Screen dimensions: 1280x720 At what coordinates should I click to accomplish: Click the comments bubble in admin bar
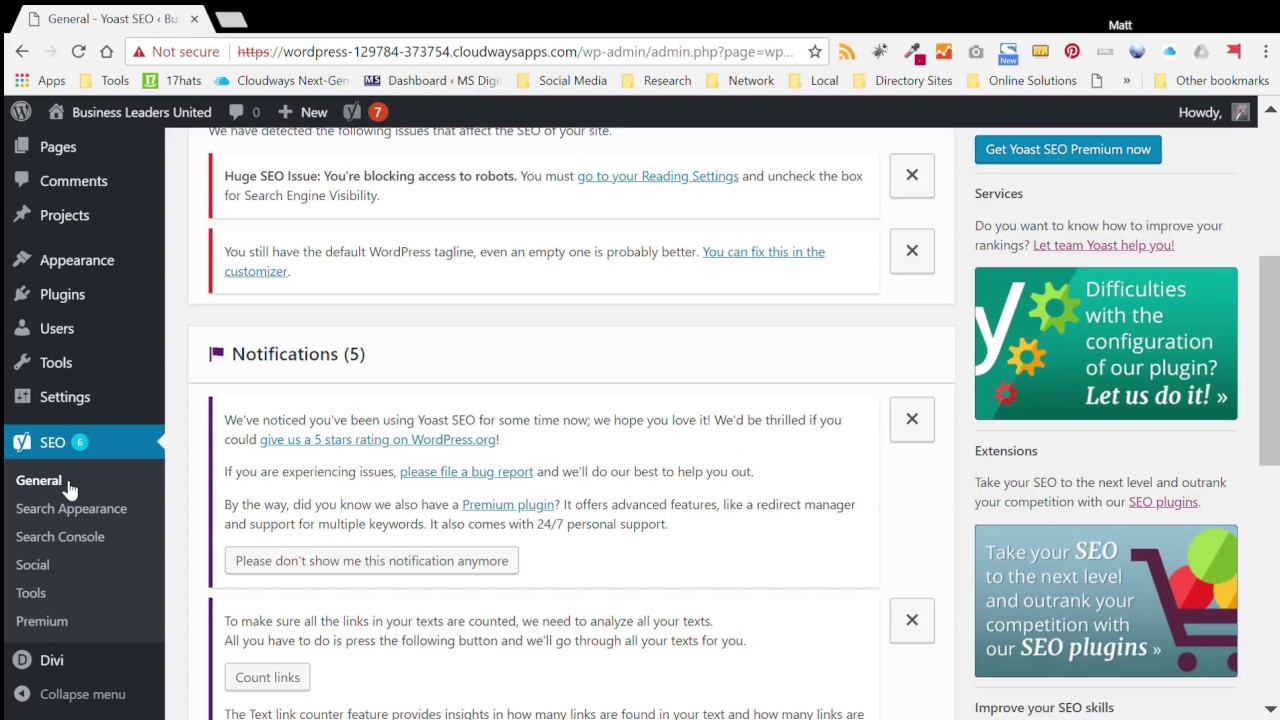point(244,112)
